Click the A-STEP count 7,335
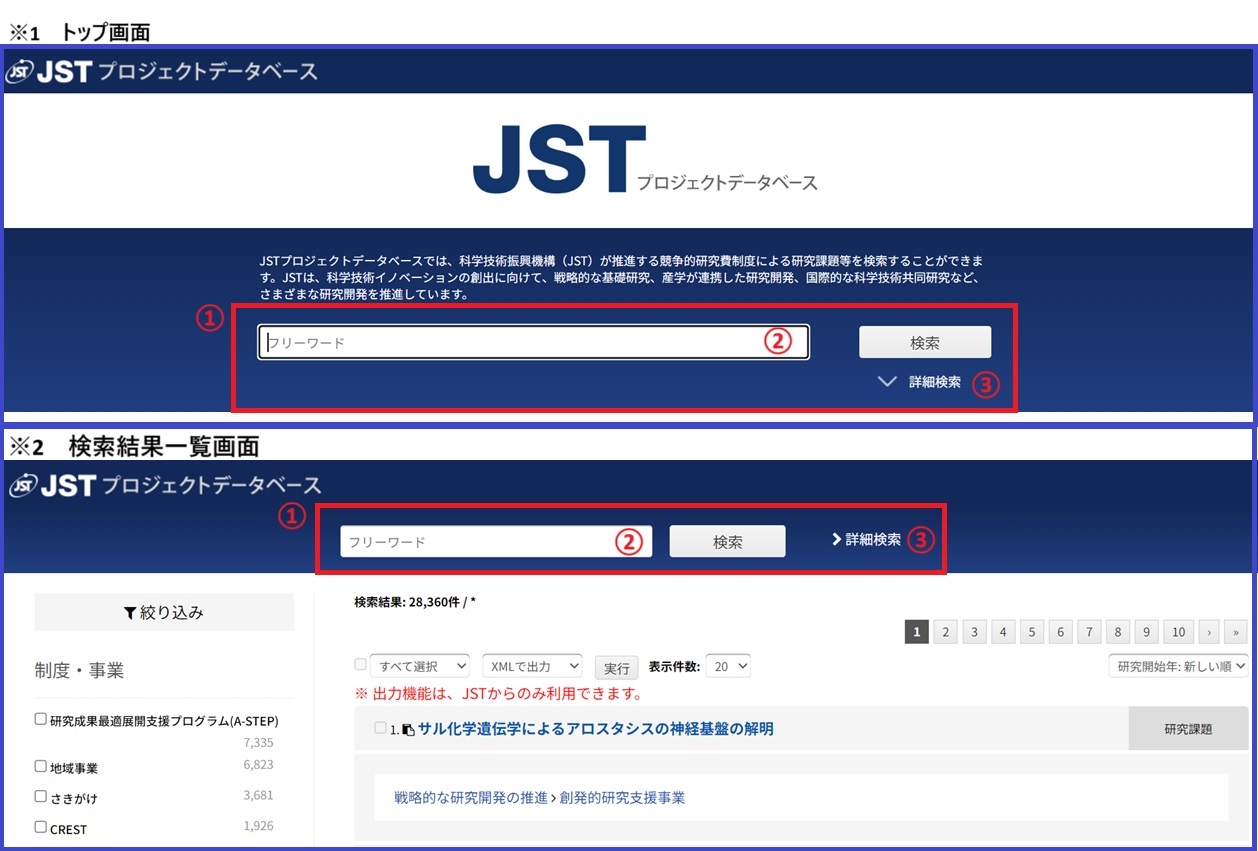 [x=258, y=743]
